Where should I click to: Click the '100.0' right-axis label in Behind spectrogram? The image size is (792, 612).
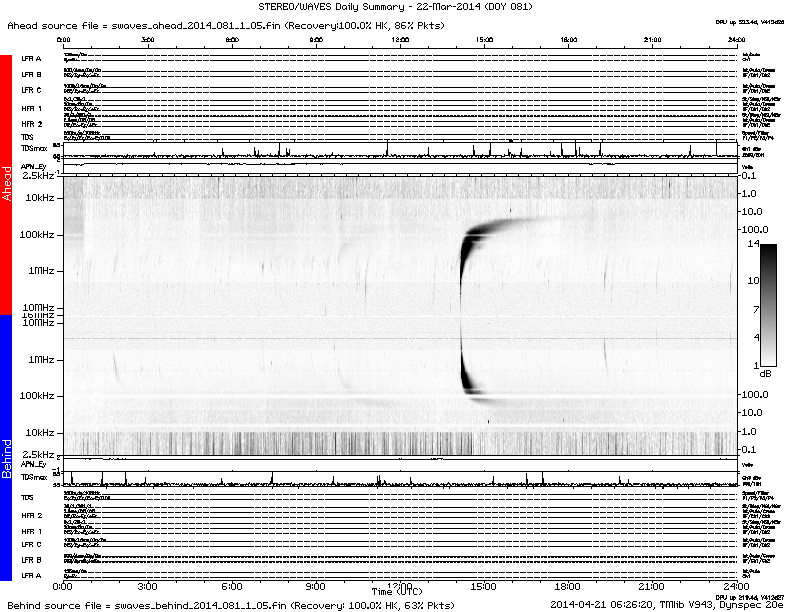point(755,394)
